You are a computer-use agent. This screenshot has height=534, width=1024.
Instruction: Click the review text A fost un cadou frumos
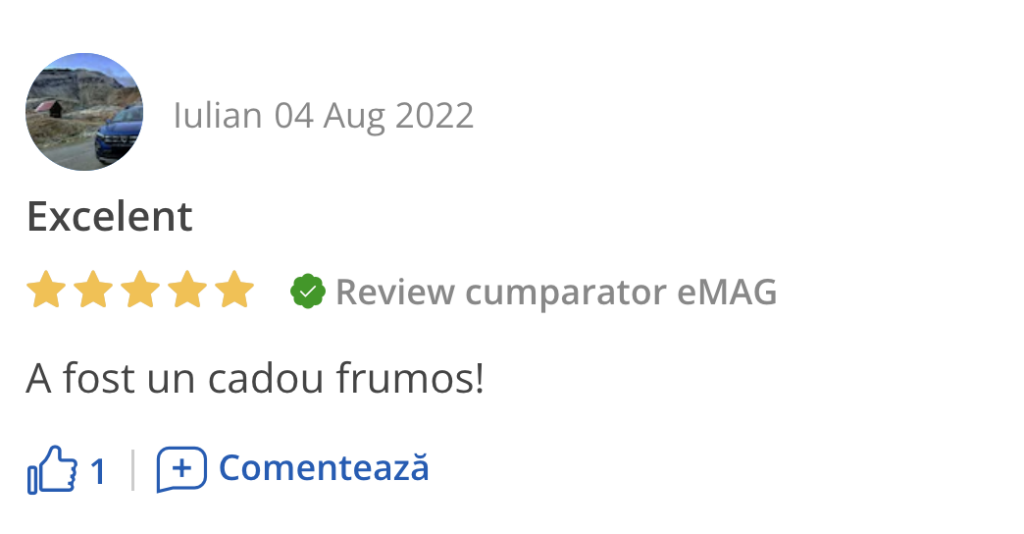coord(255,378)
